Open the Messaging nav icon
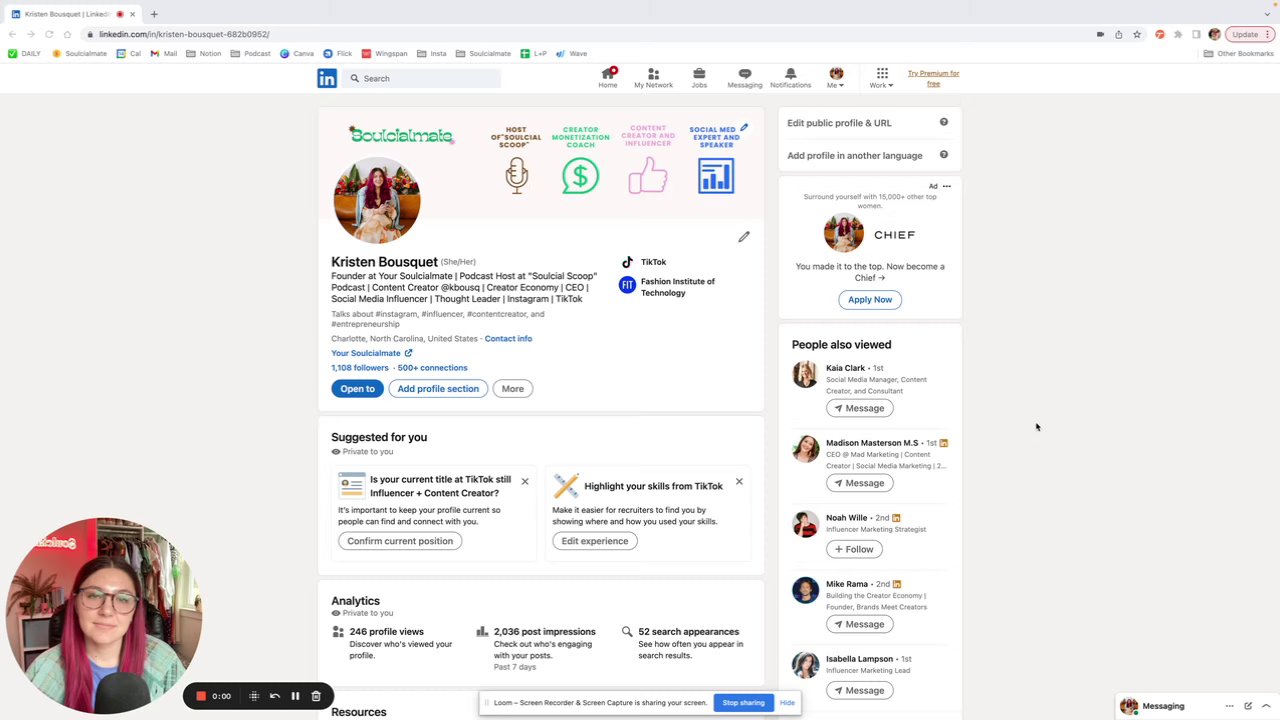This screenshot has height=720, width=1280. [744, 78]
